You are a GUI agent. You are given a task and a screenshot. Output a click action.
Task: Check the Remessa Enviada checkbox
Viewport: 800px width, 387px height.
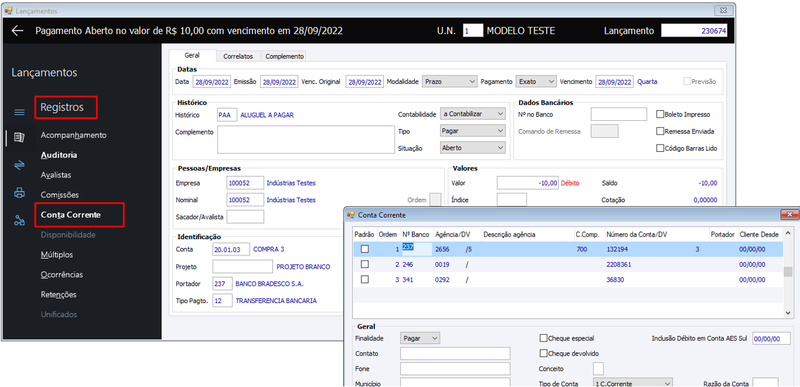pyautogui.click(x=660, y=132)
